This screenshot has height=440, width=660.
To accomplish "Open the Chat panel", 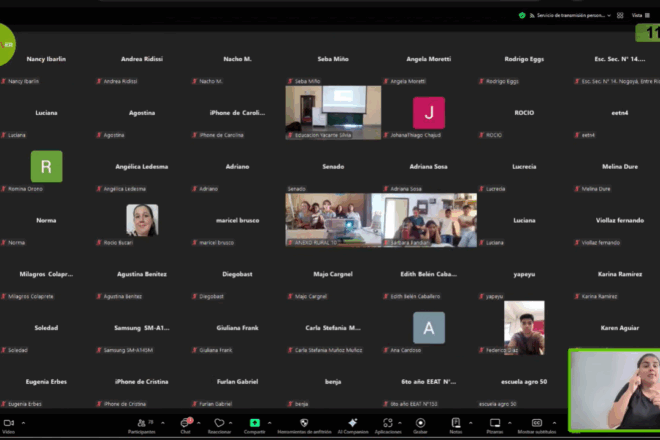I will (185, 423).
